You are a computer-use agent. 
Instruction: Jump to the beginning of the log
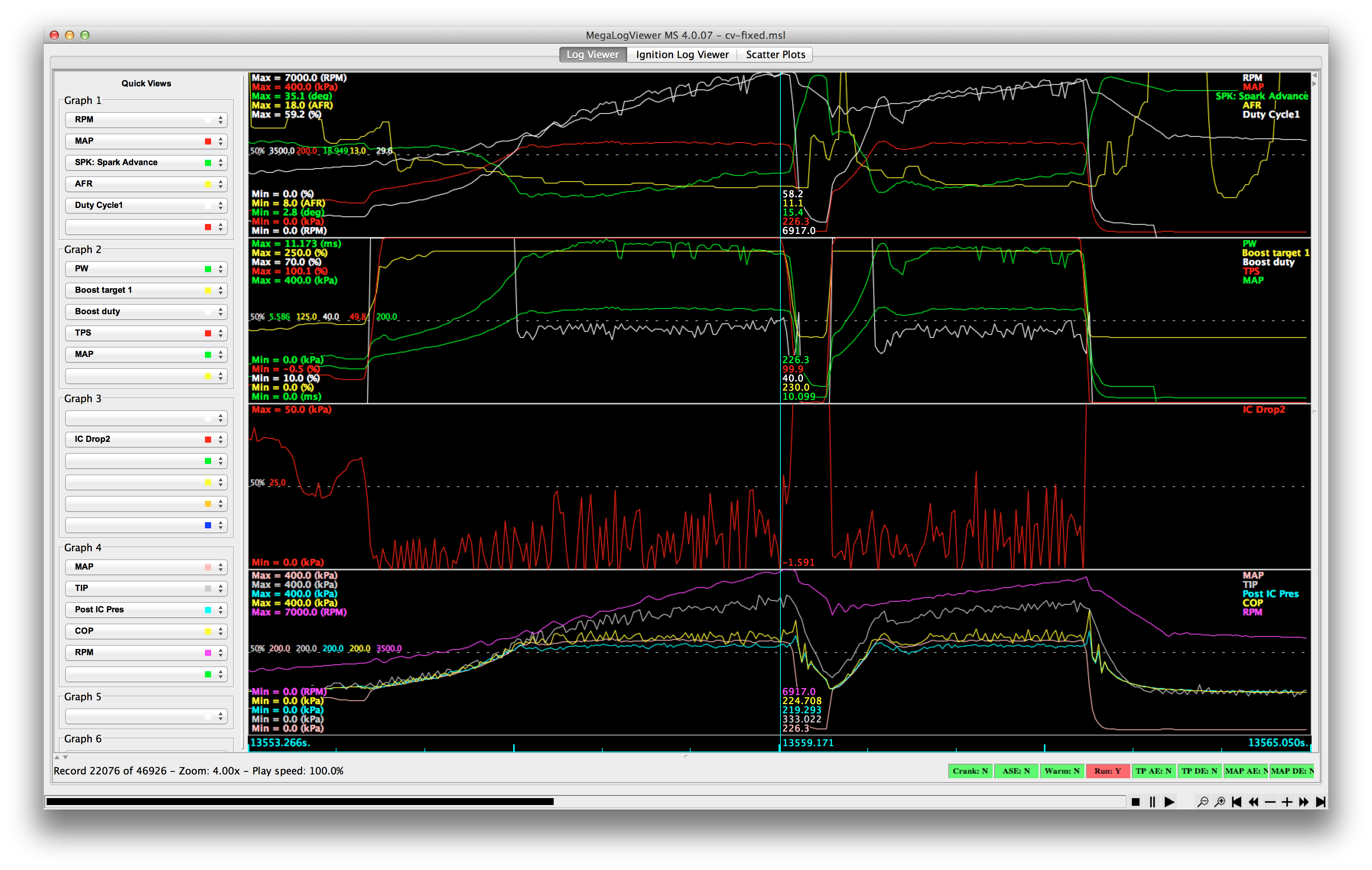coord(1236,802)
